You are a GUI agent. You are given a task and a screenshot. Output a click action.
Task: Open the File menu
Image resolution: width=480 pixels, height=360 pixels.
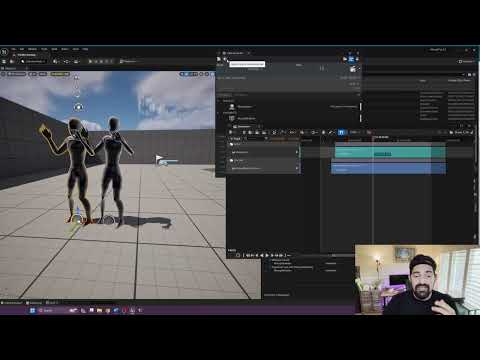coord(14,49)
